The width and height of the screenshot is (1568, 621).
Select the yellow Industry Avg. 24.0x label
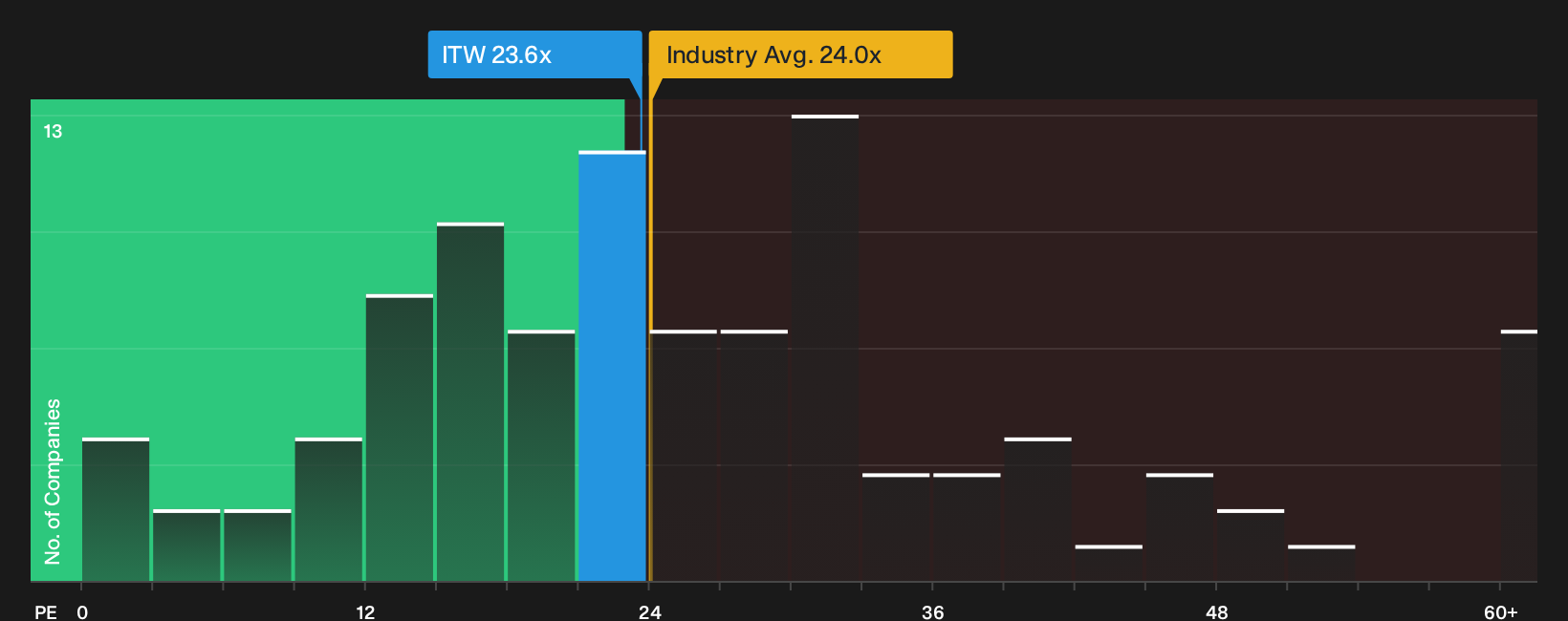coord(801,54)
